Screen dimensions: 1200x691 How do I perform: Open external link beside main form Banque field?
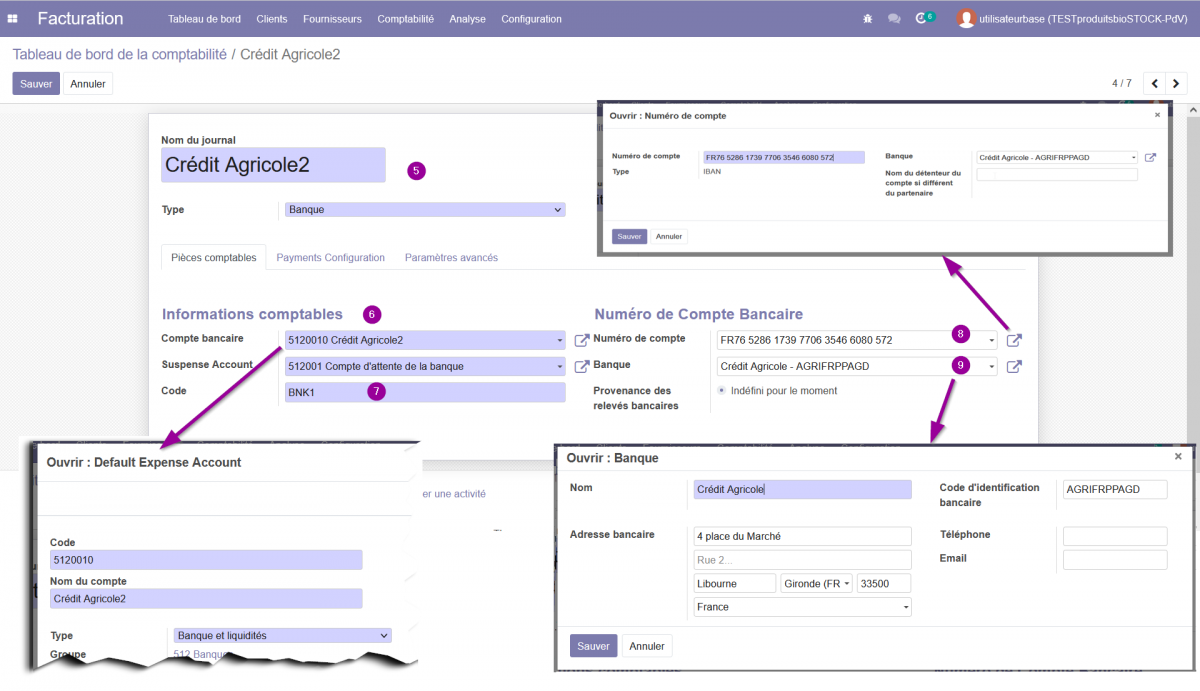coord(1014,366)
